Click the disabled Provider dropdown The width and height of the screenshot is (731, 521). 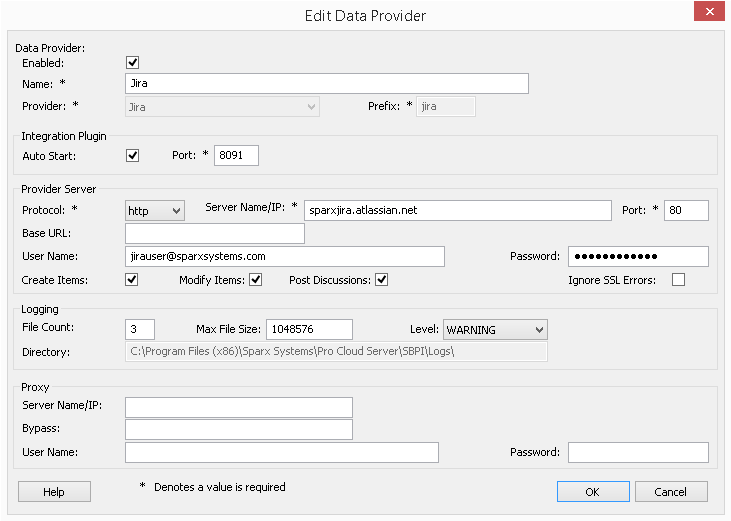pyautogui.click(x=222, y=106)
